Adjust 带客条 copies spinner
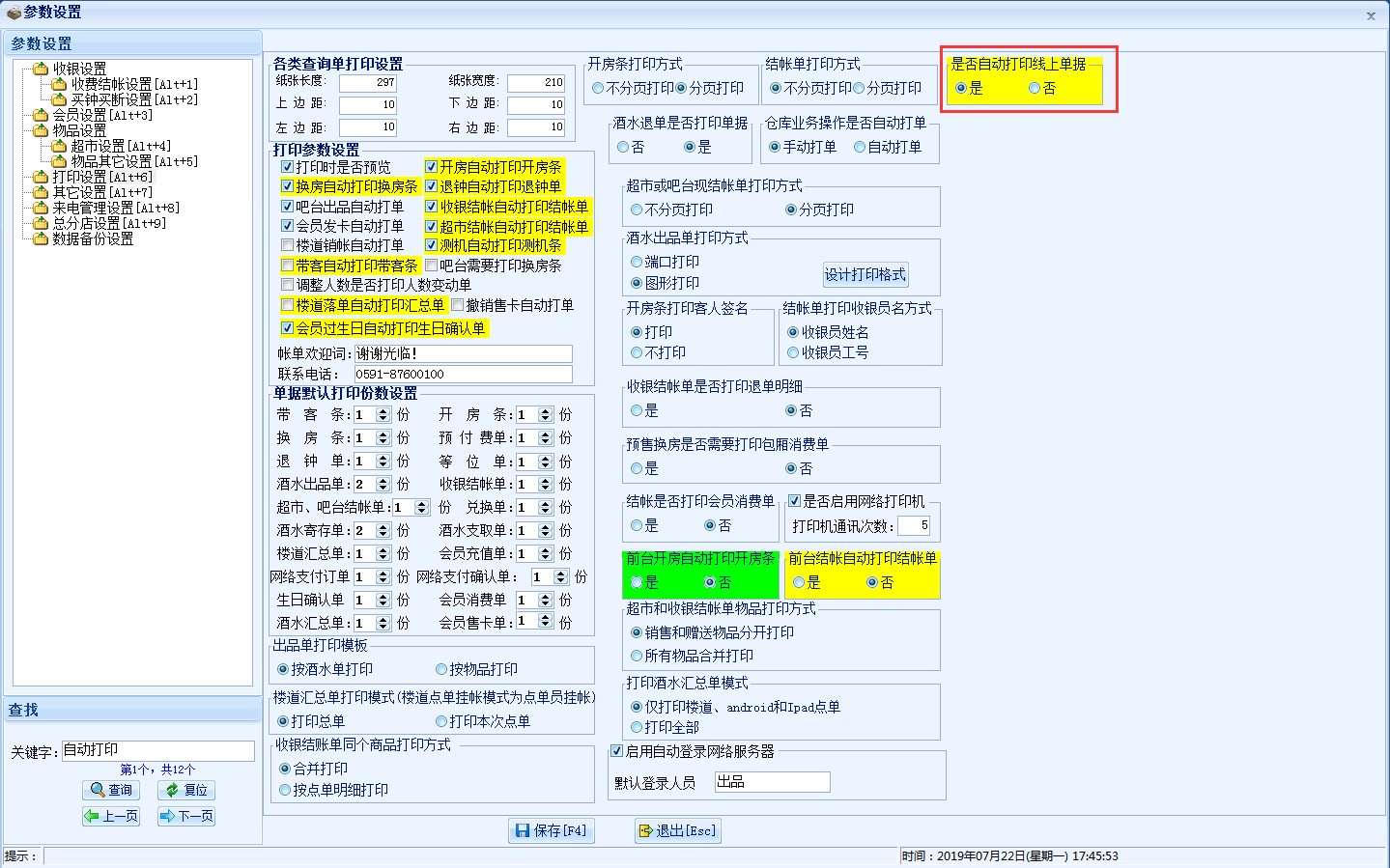Image resolution: width=1390 pixels, height=868 pixels. tap(383, 414)
